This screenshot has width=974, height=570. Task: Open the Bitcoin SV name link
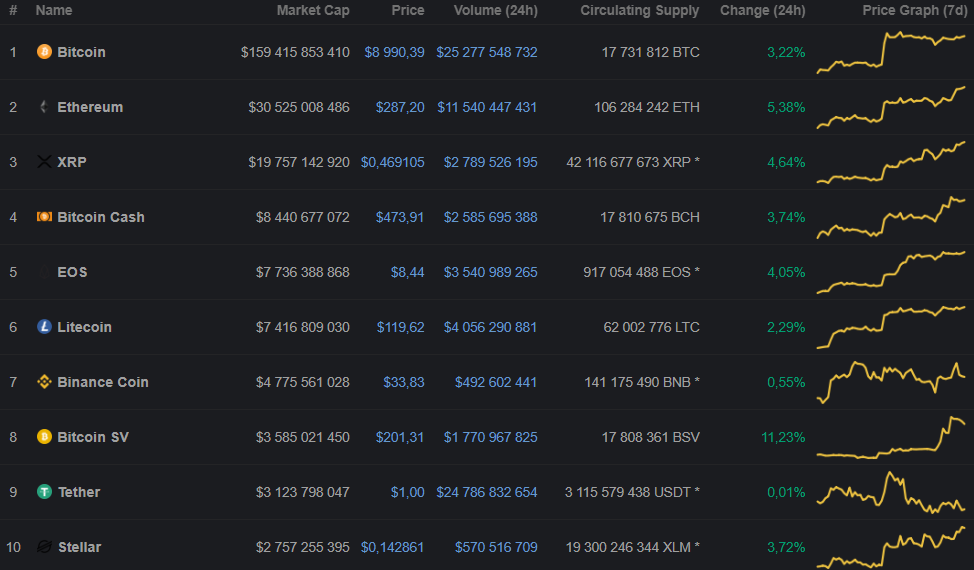(x=93, y=437)
